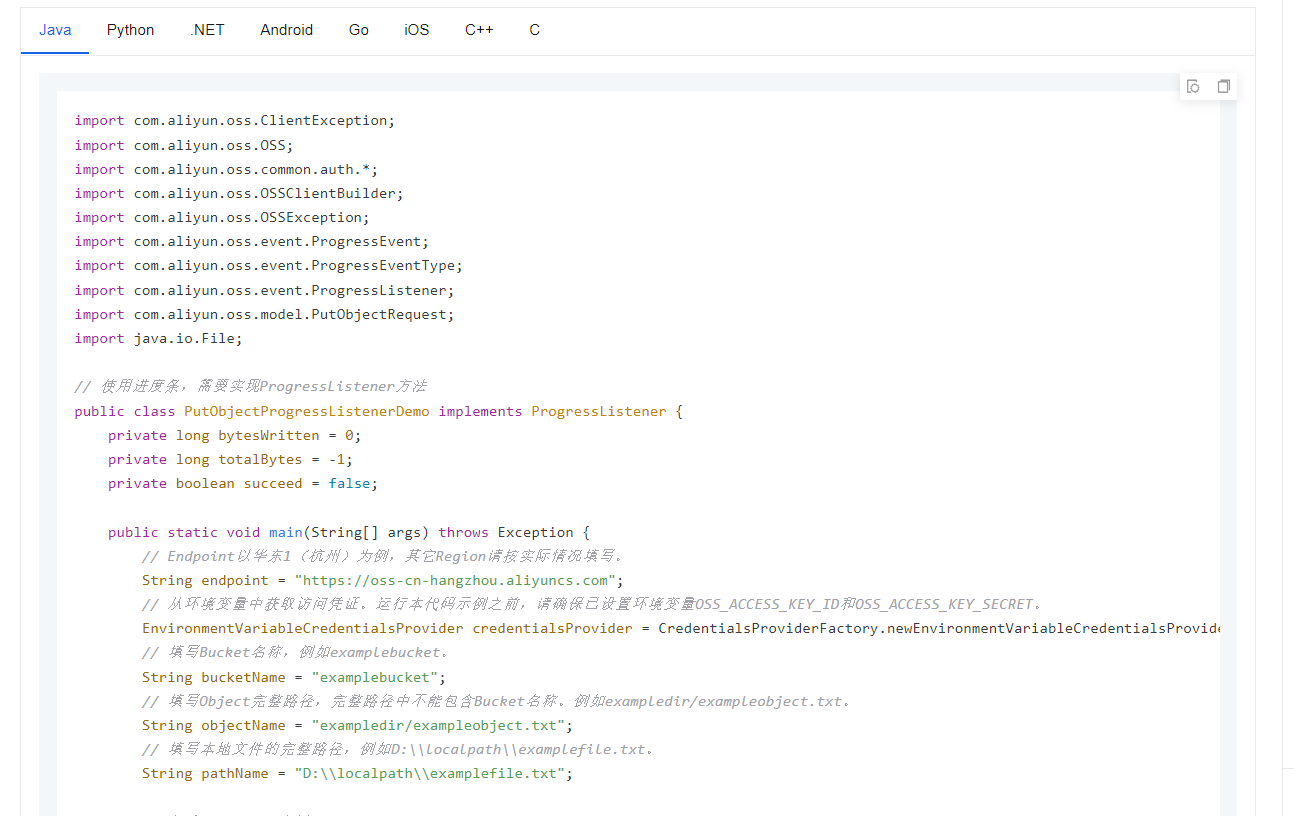Click the '填写Bucket名称' comment
The image size is (1294, 816).
click(x=295, y=652)
